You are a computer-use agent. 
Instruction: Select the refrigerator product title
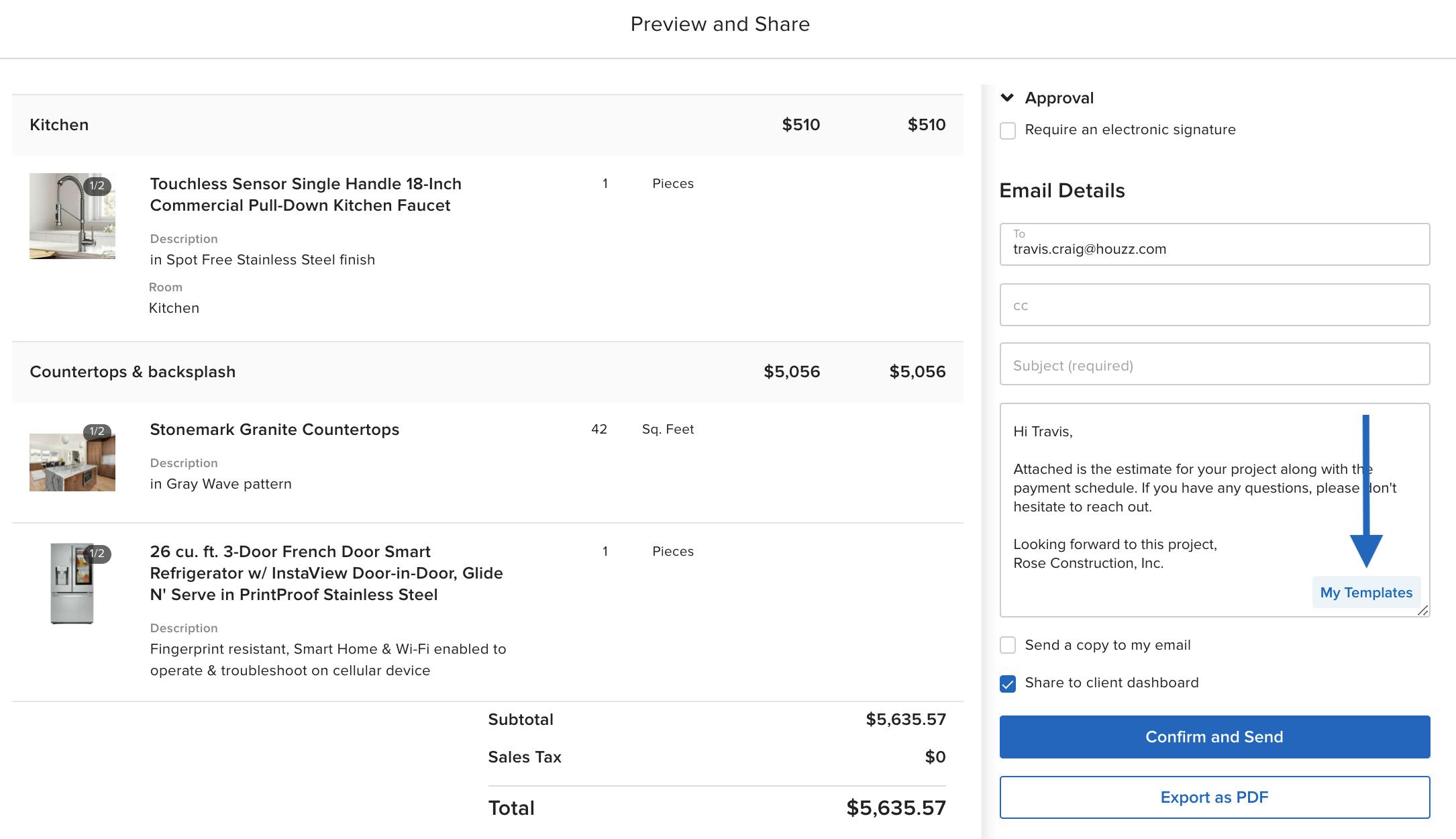click(x=326, y=573)
